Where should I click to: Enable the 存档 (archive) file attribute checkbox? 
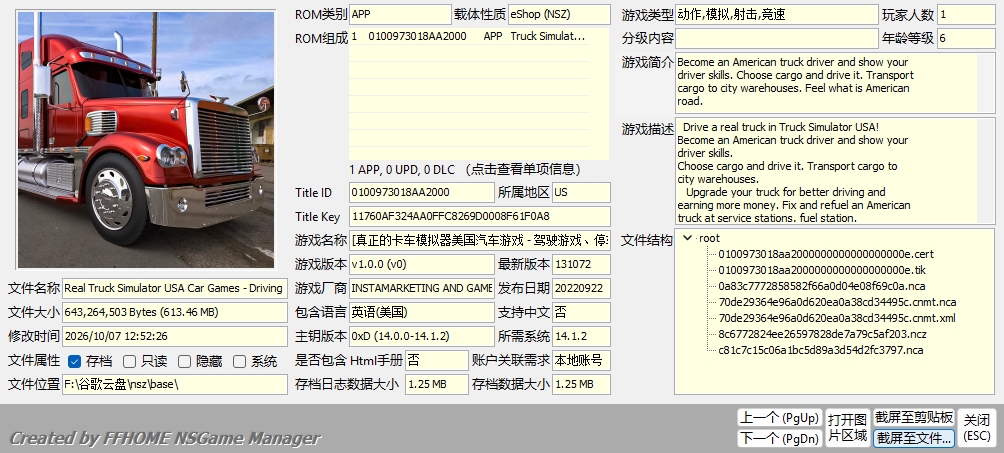pos(74,361)
